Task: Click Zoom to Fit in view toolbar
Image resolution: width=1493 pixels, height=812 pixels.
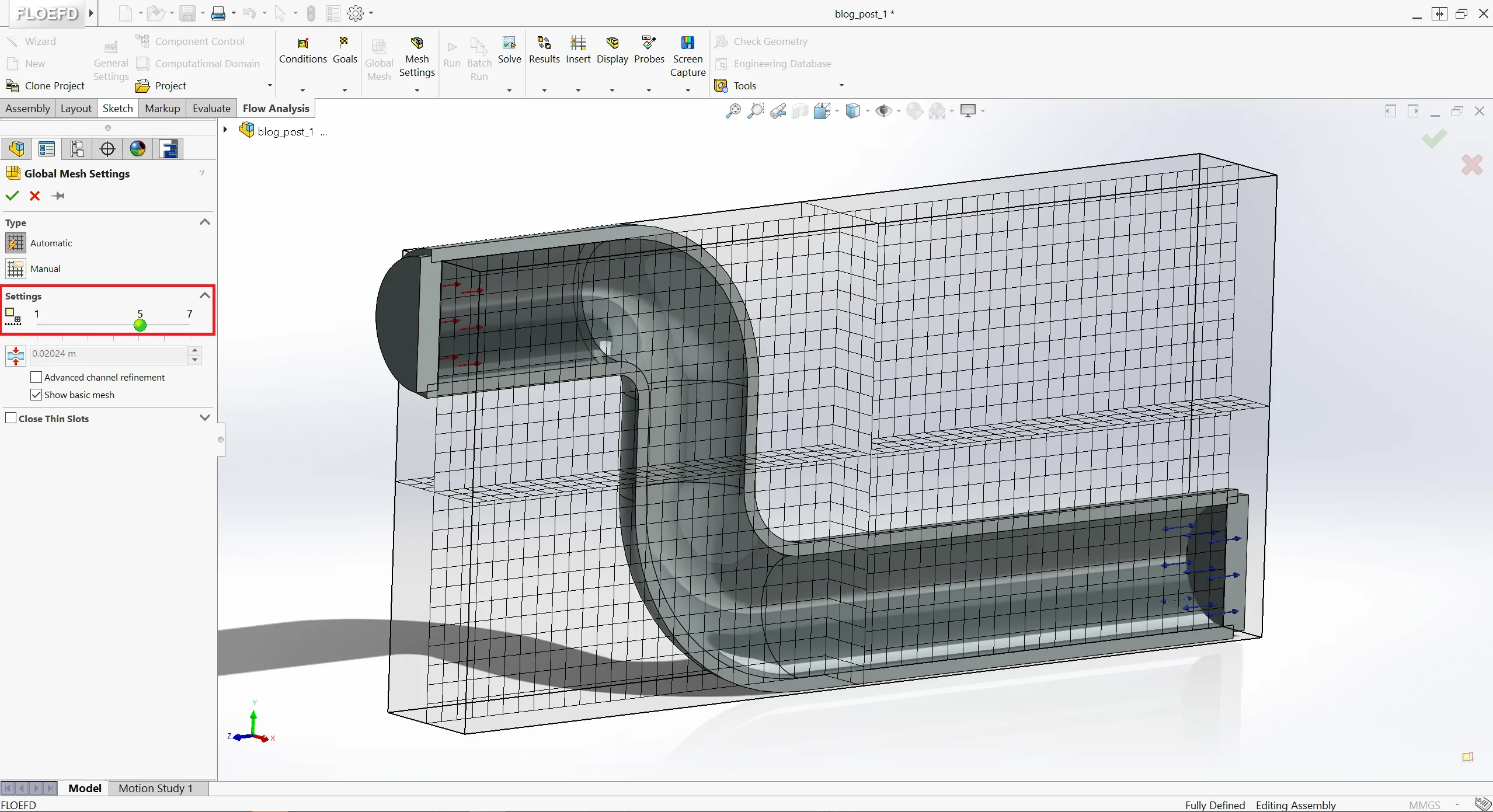Action: click(733, 111)
